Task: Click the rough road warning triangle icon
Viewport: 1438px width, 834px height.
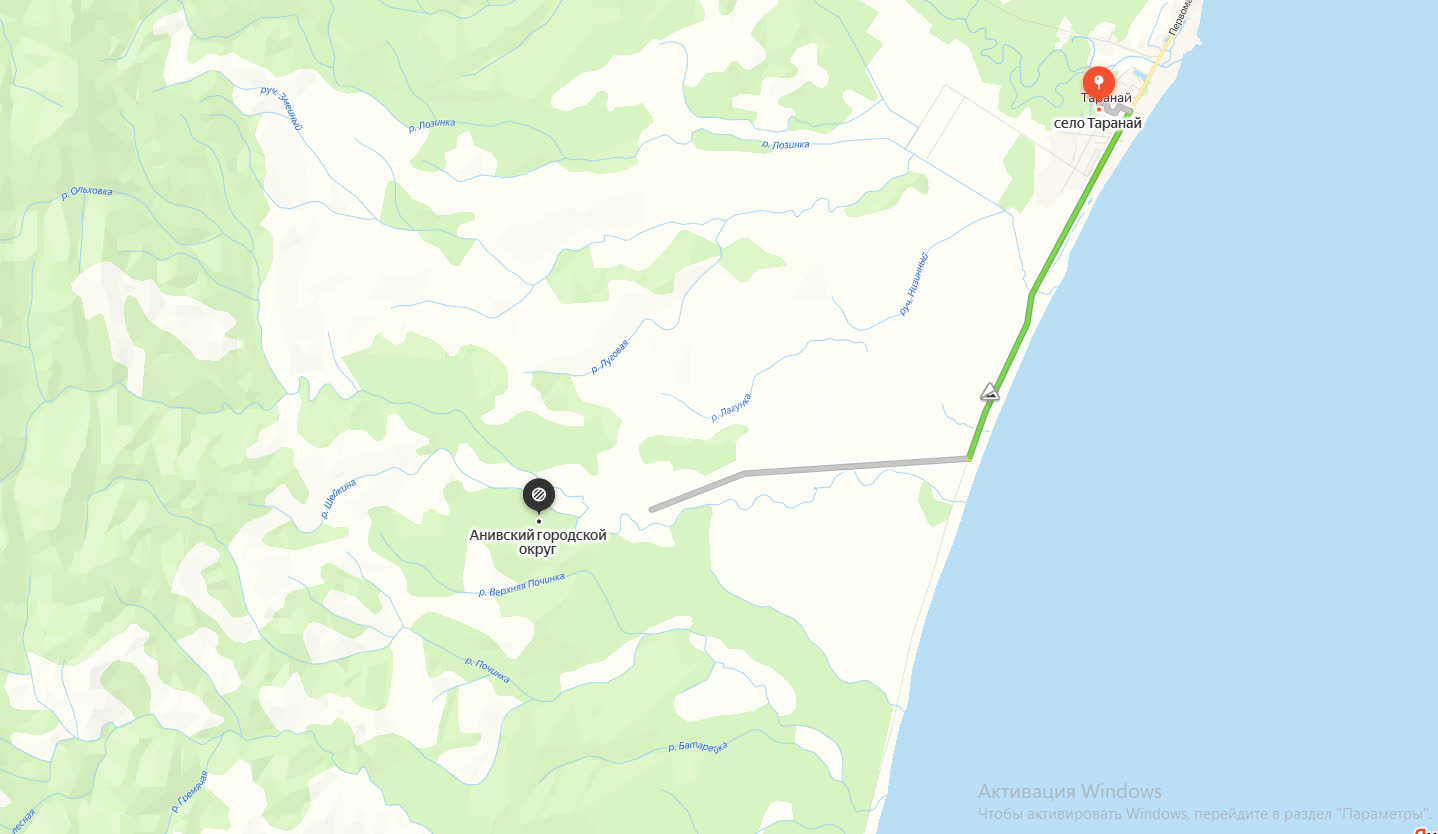Action: 989,391
